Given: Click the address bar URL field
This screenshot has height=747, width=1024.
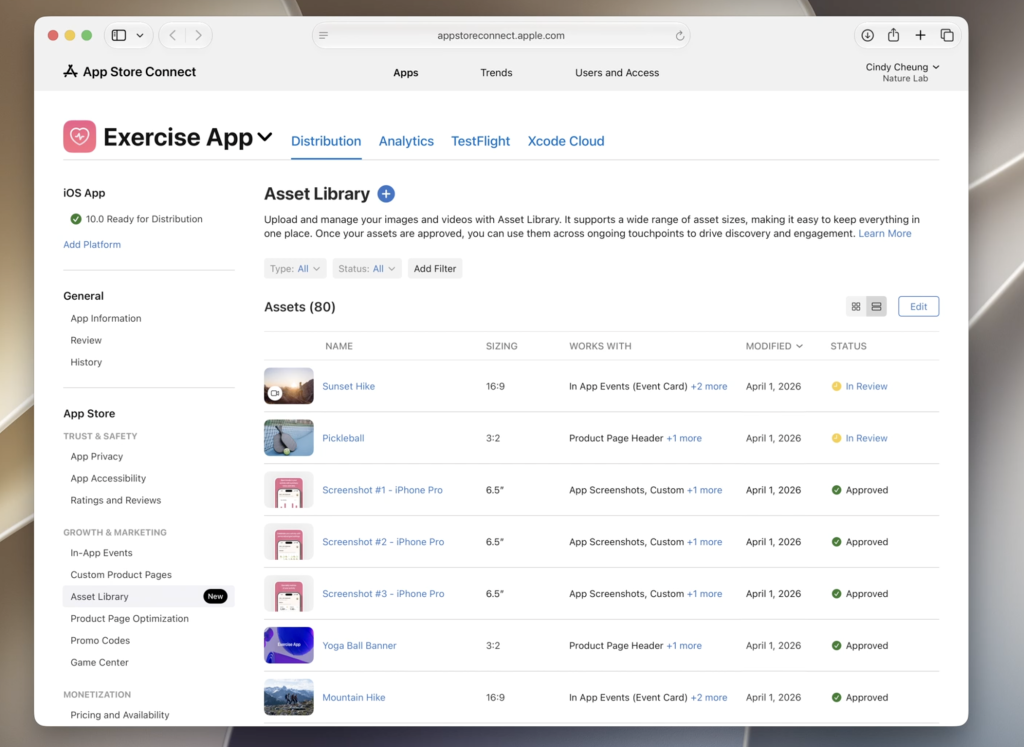Looking at the screenshot, I should coord(501,35).
